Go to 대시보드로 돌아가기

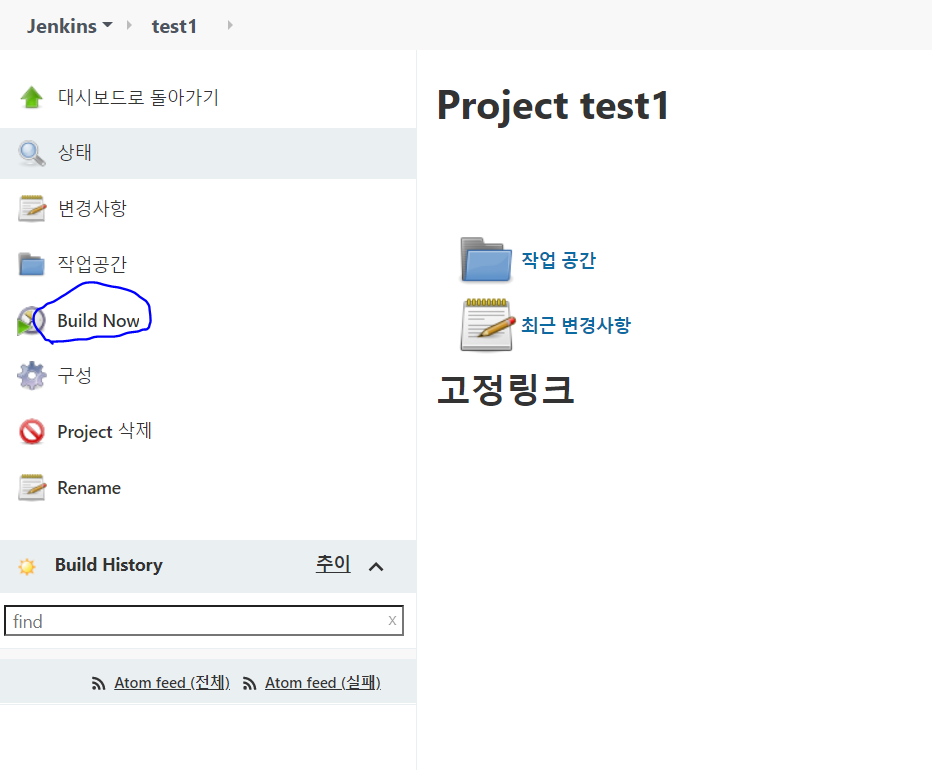tap(138, 97)
